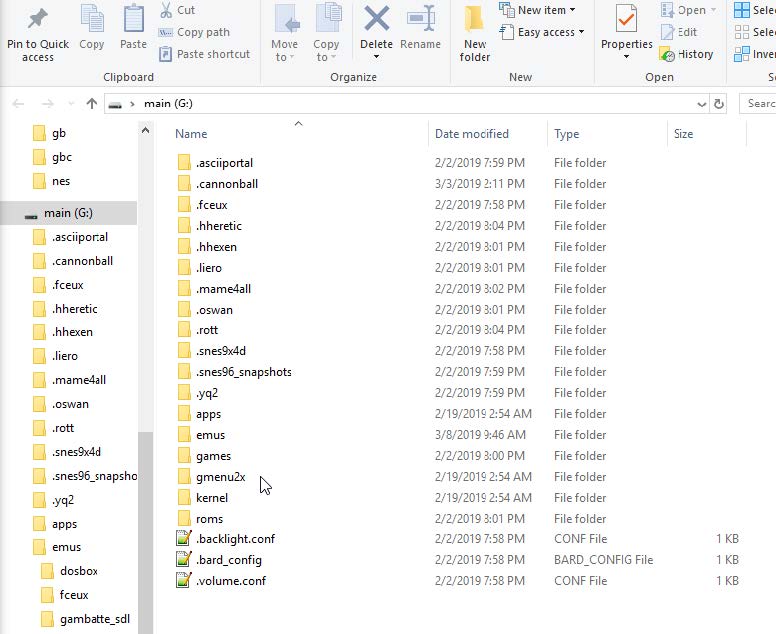Image resolution: width=776 pixels, height=634 pixels.
Task: Refresh the main (G:) folder view
Action: coord(719,103)
